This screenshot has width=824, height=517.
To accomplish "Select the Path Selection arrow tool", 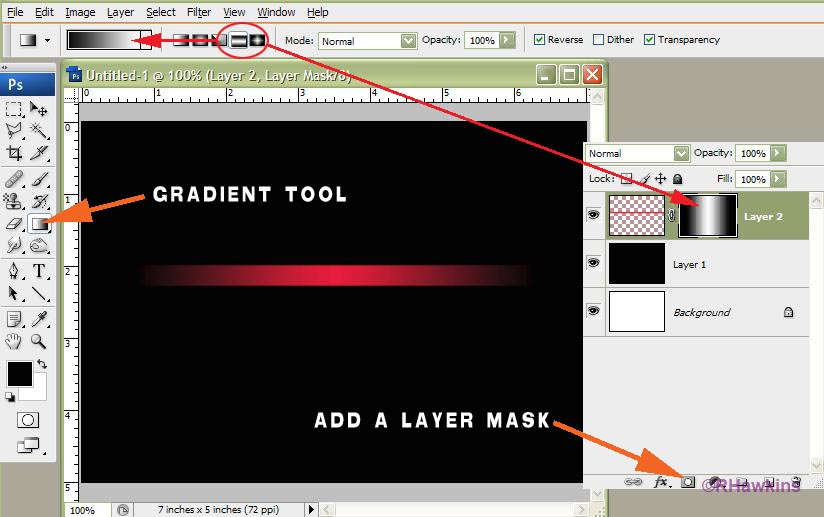I will tap(14, 293).
